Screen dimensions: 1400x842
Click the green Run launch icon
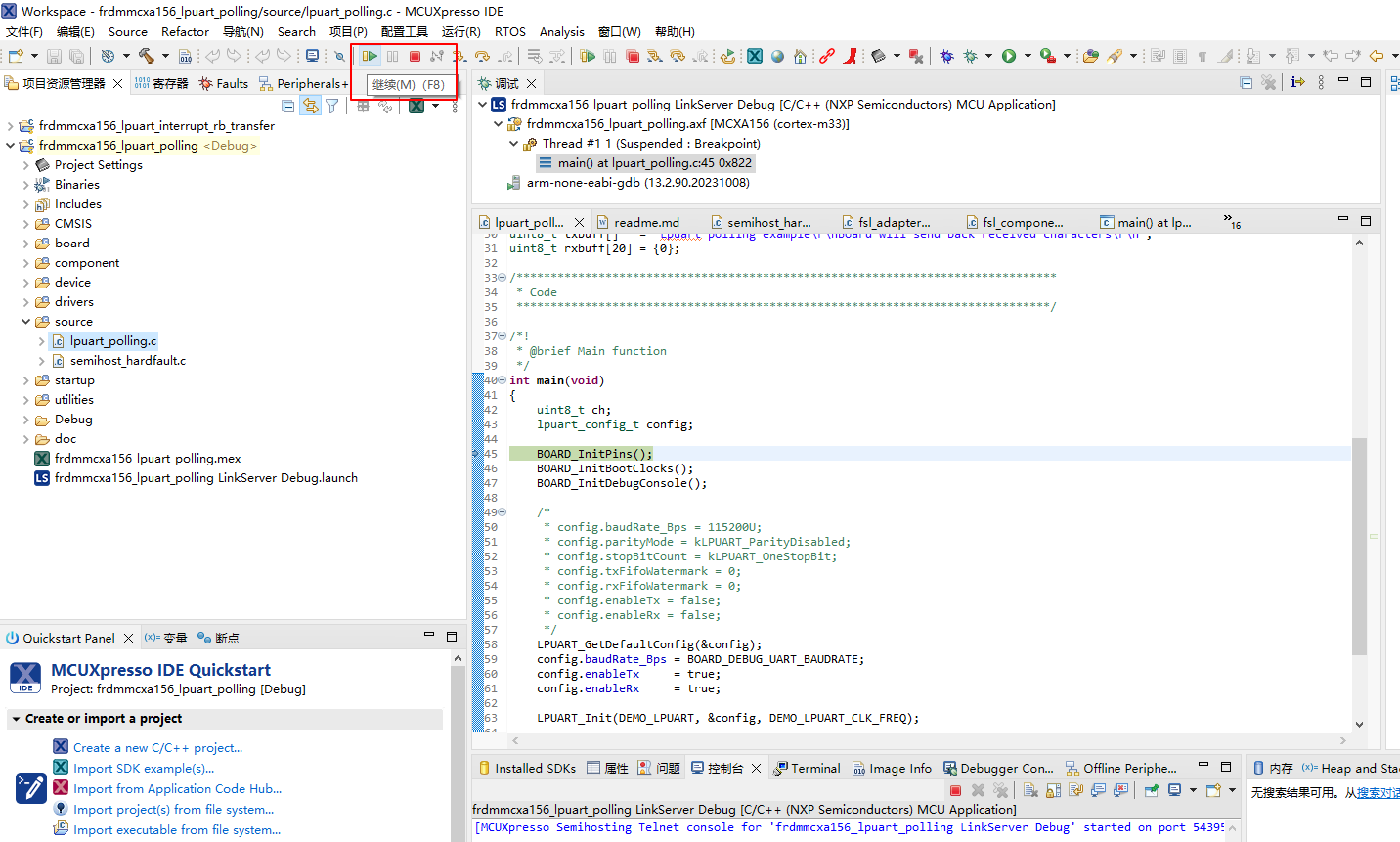pyautogui.click(x=1009, y=56)
